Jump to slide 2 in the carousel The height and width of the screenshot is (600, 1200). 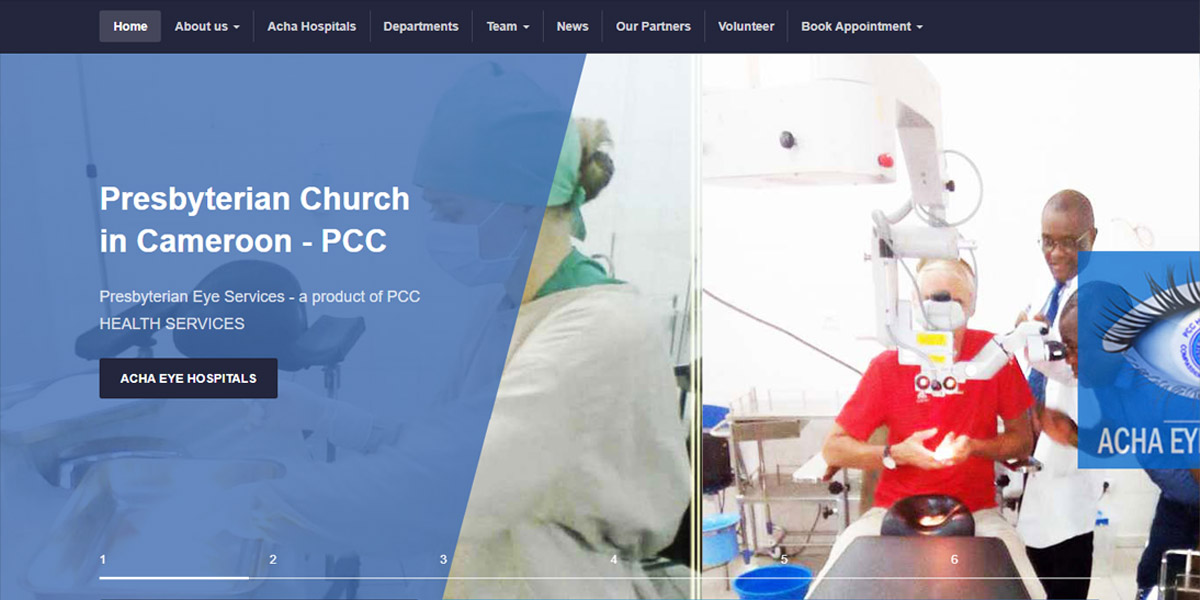coord(273,559)
